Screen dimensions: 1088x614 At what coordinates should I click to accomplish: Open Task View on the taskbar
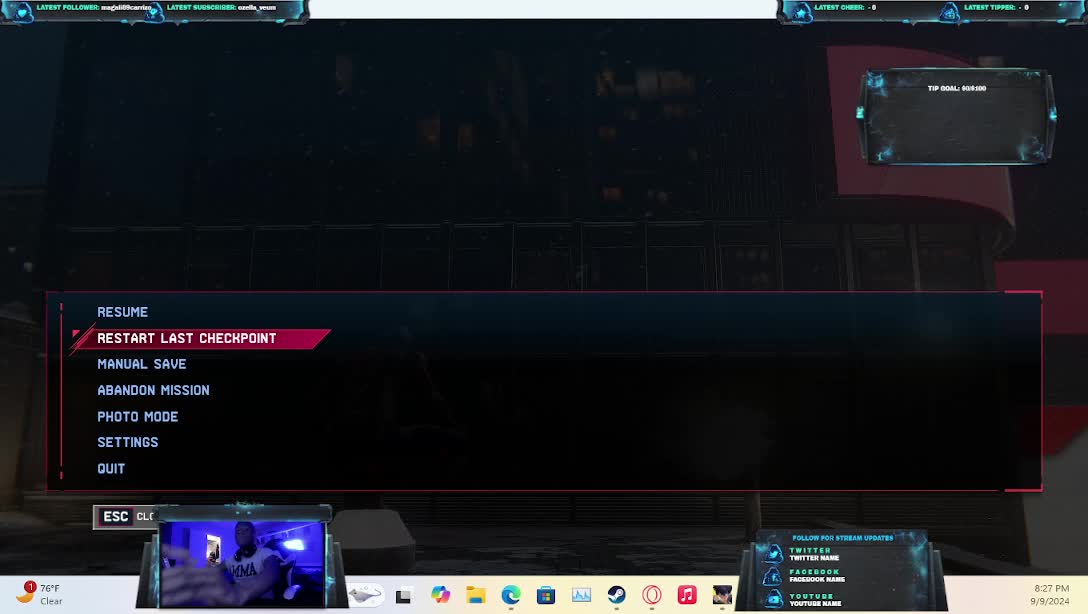point(404,595)
